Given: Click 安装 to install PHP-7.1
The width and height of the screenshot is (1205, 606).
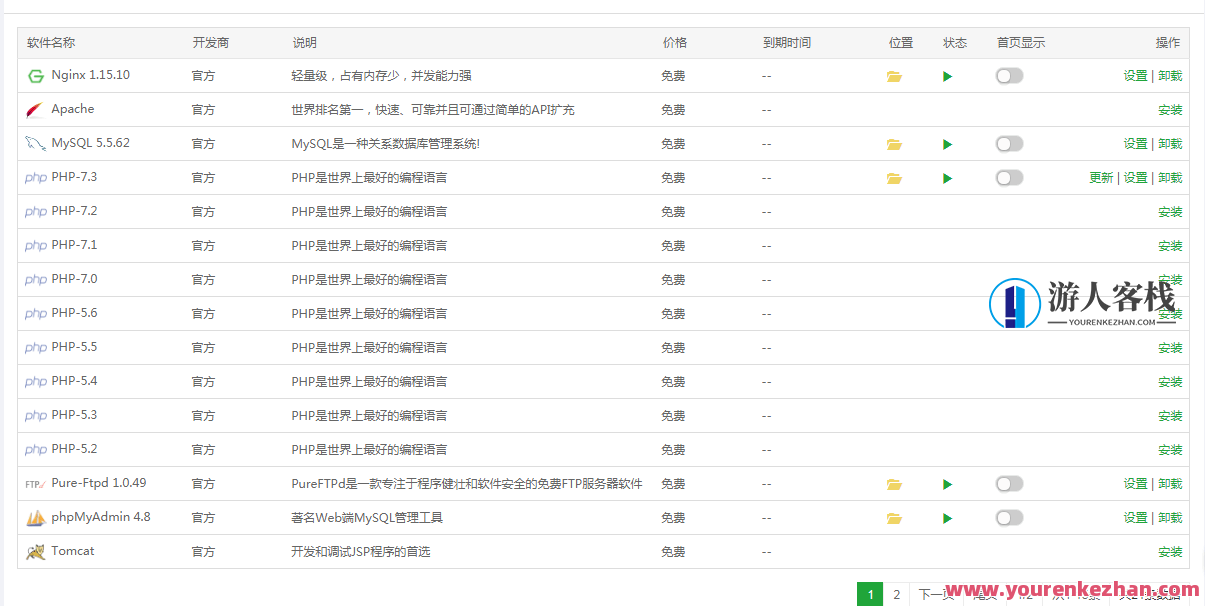Looking at the screenshot, I should (1170, 246).
